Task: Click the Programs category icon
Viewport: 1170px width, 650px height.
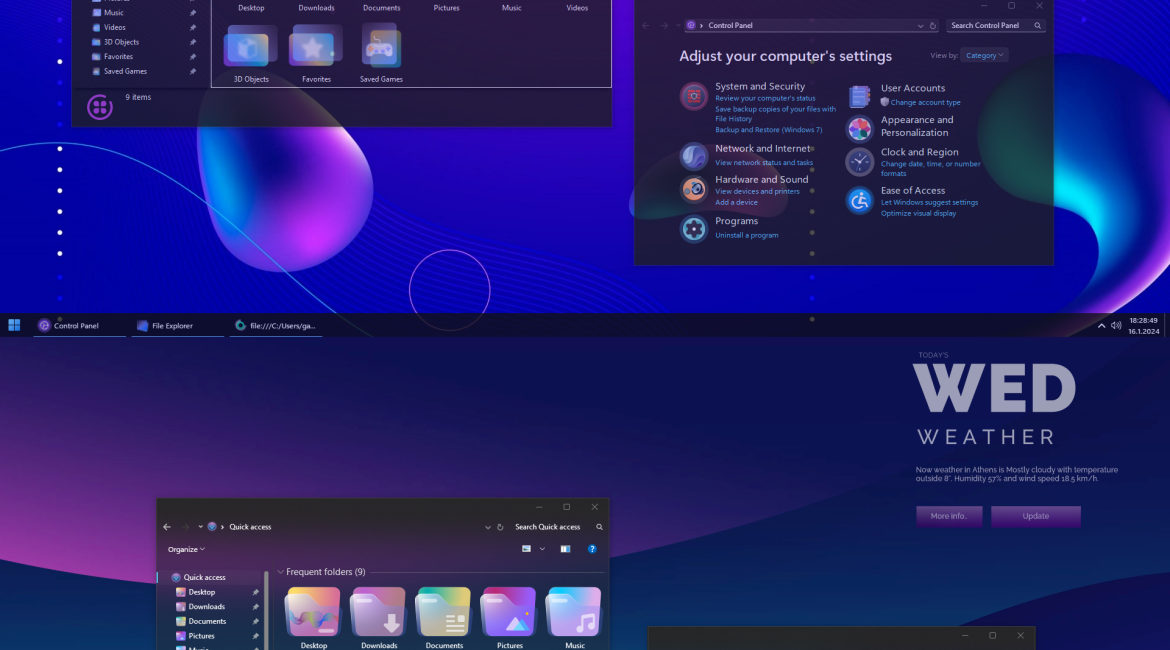Action: (x=694, y=229)
